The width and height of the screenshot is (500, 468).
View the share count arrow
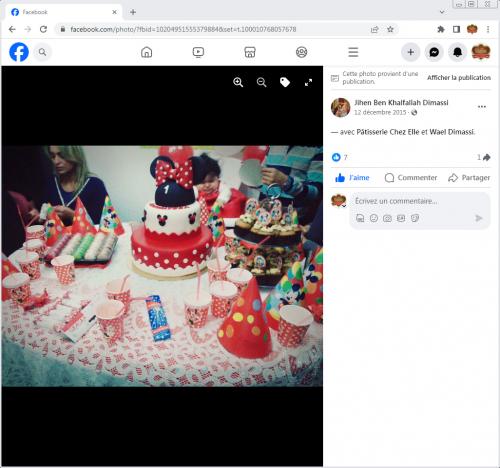click(x=484, y=157)
